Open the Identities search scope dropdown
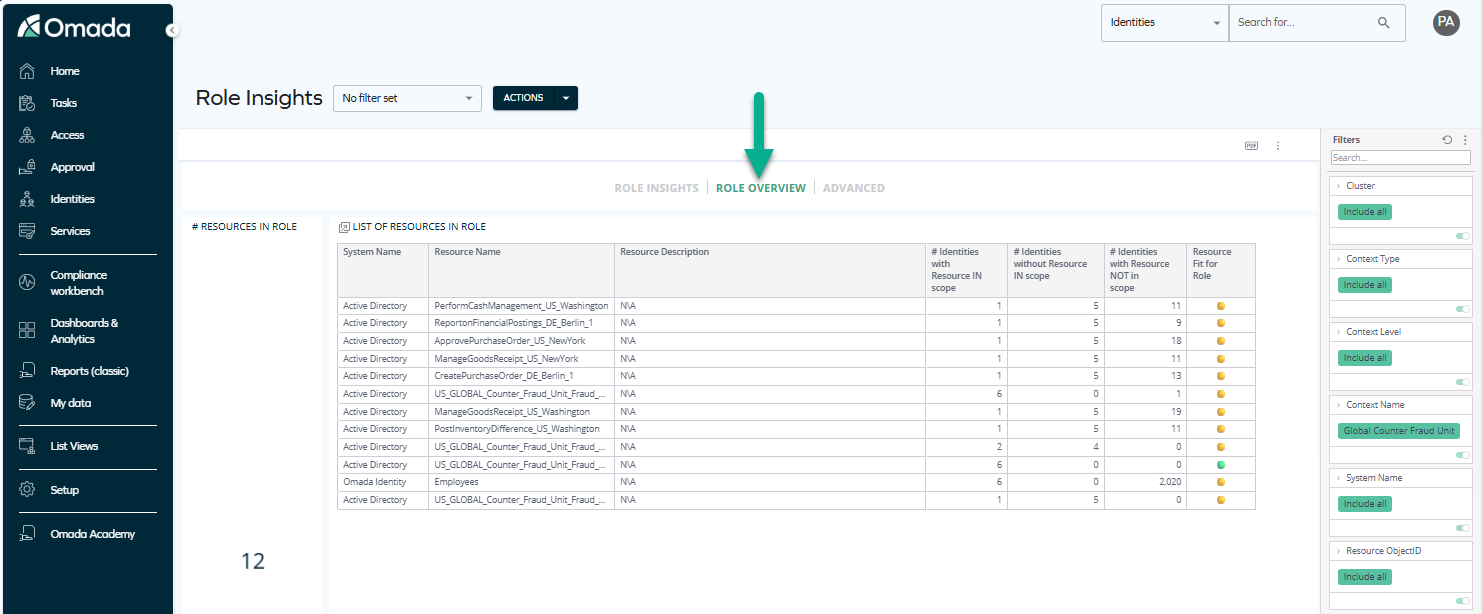 1164,23
